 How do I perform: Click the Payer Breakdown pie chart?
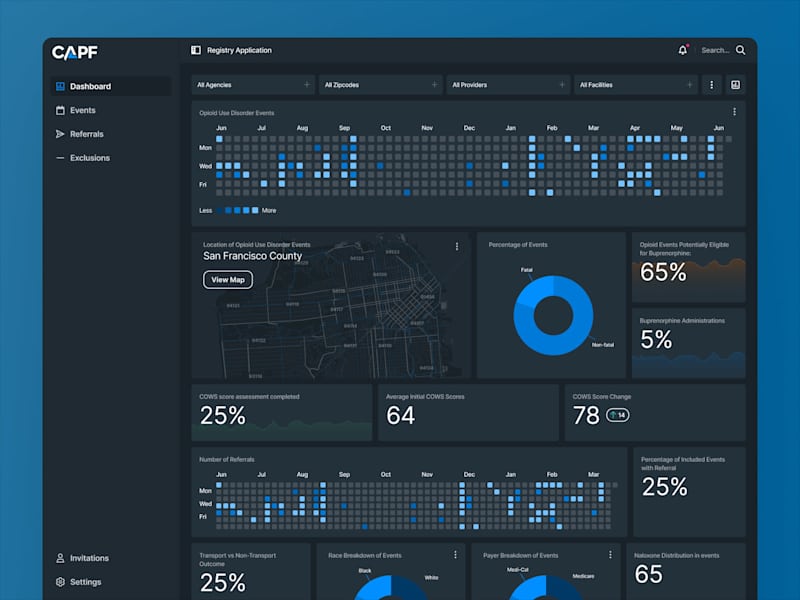tap(546, 587)
